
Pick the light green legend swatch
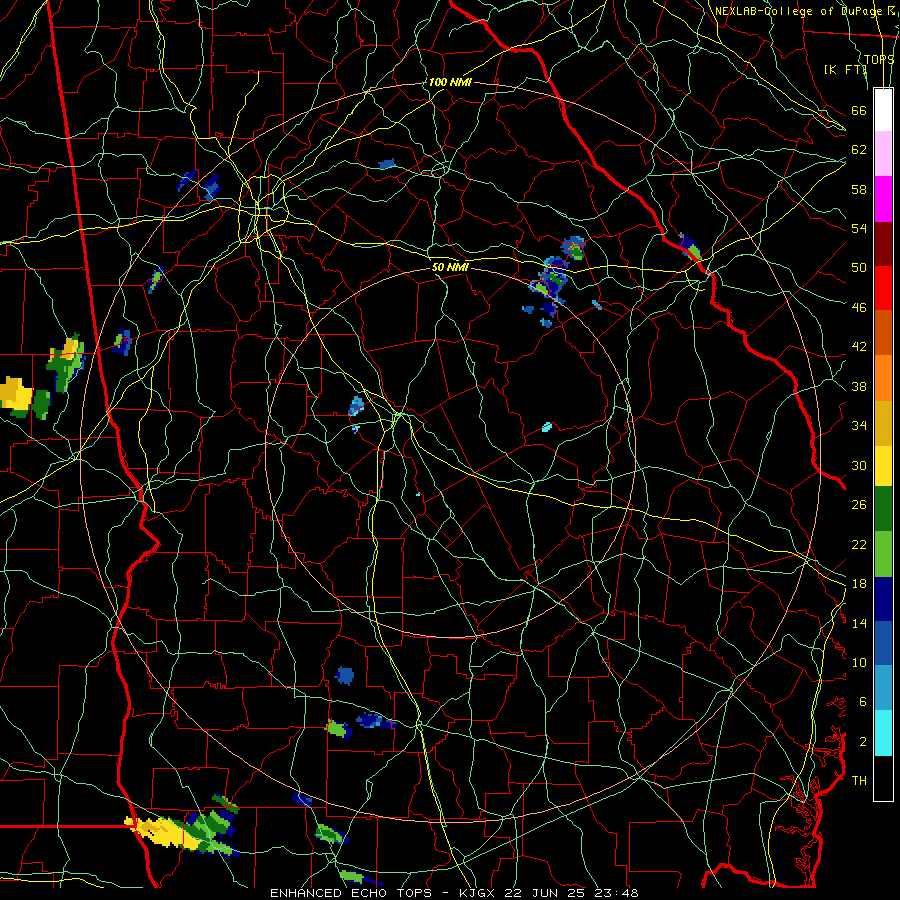pos(883,554)
